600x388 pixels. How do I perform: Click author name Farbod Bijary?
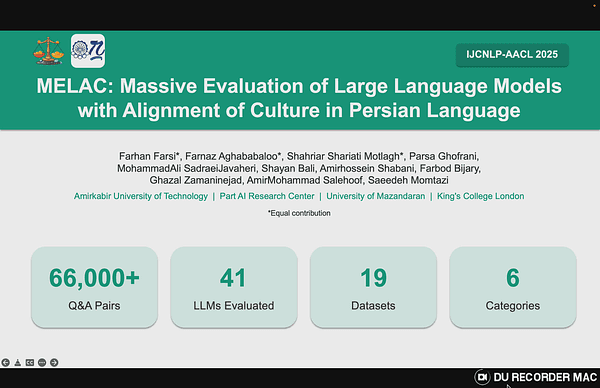click(x=449, y=168)
